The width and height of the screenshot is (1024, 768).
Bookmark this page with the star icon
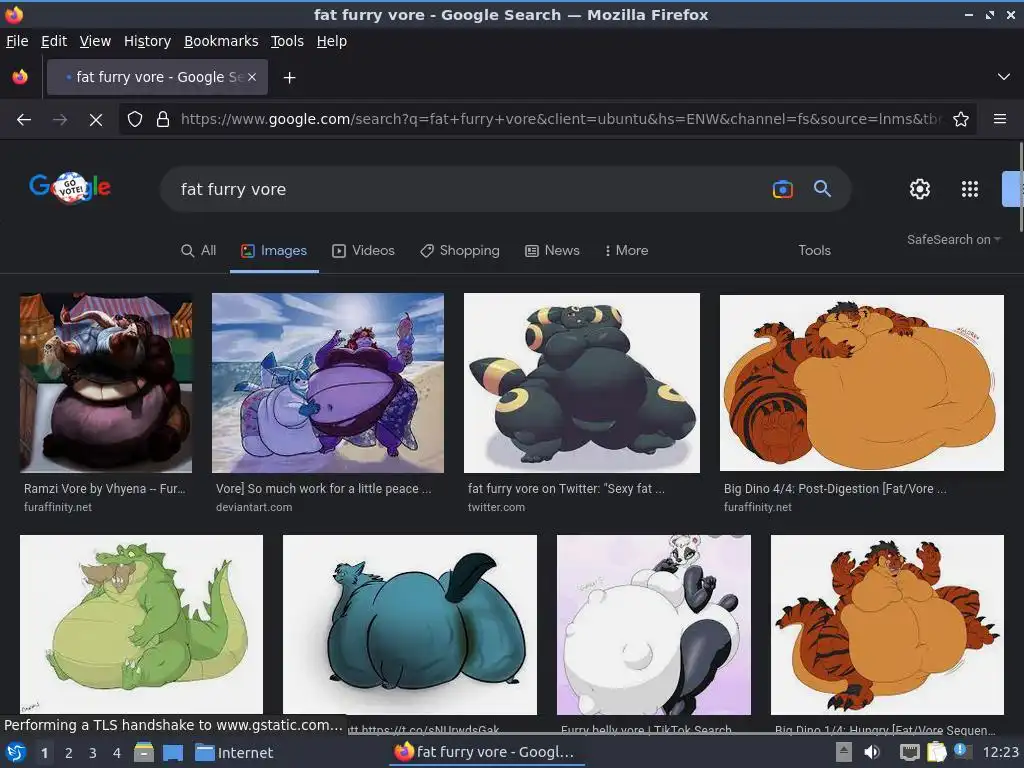pyautogui.click(x=961, y=120)
